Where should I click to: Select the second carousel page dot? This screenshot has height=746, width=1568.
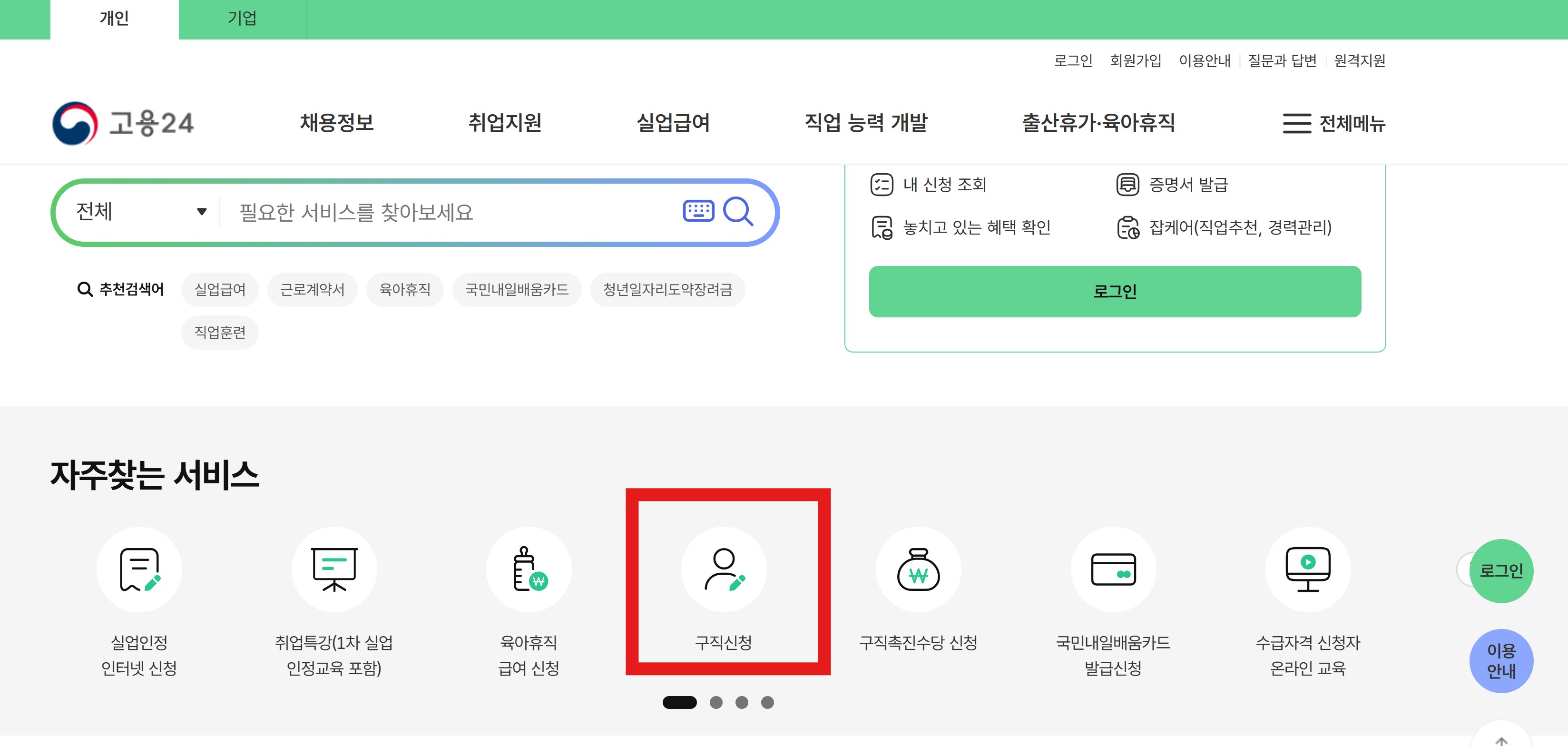point(715,702)
